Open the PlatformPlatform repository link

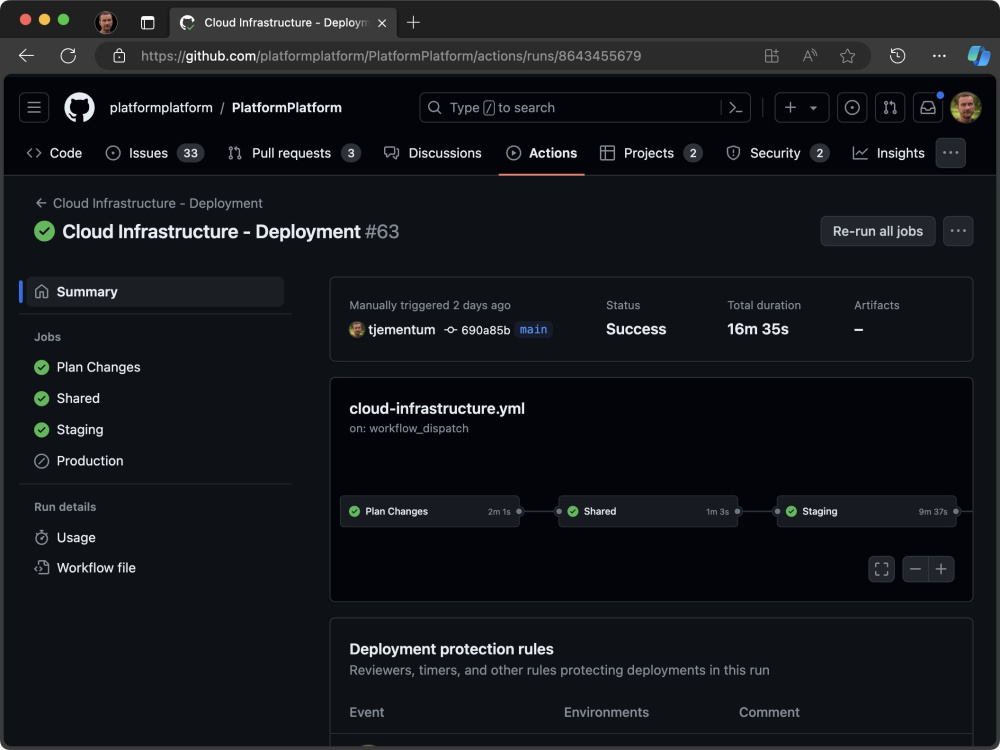pyautogui.click(x=286, y=107)
